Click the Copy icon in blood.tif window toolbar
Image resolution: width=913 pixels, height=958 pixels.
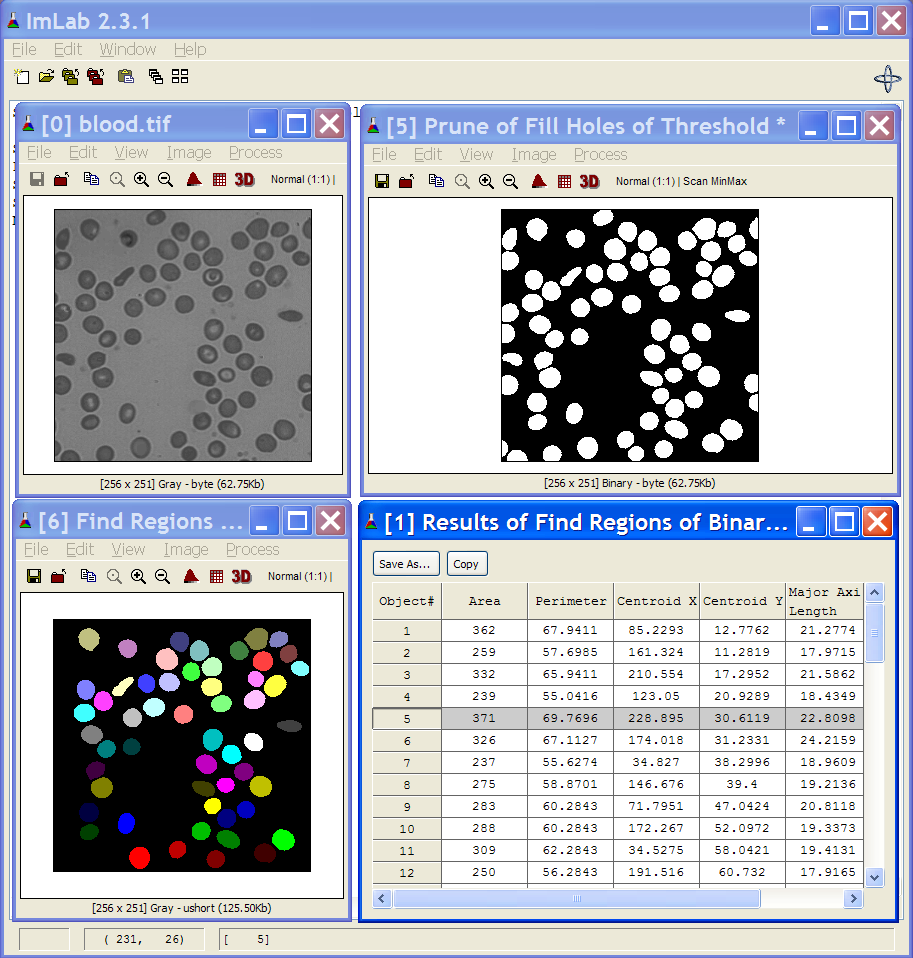click(x=92, y=179)
